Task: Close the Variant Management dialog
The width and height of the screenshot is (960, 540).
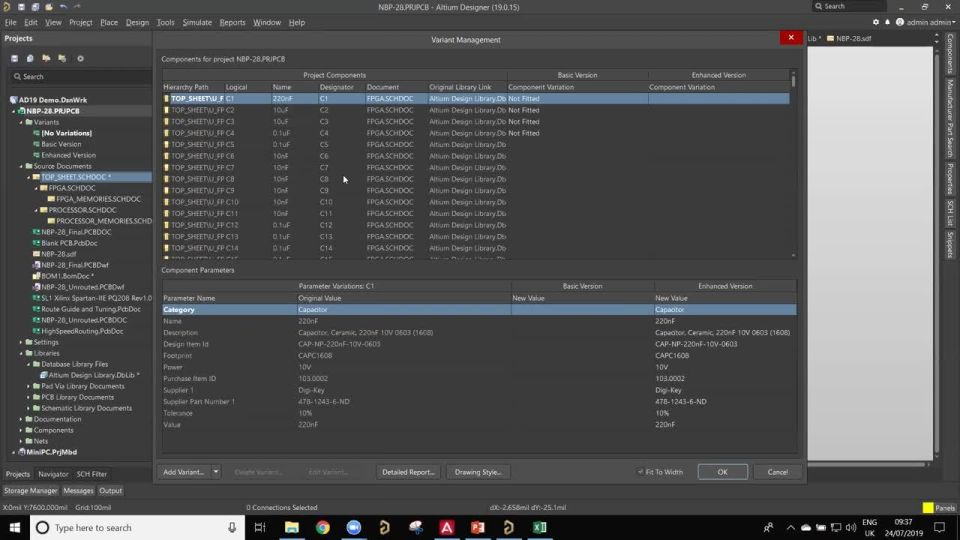Action: point(791,37)
